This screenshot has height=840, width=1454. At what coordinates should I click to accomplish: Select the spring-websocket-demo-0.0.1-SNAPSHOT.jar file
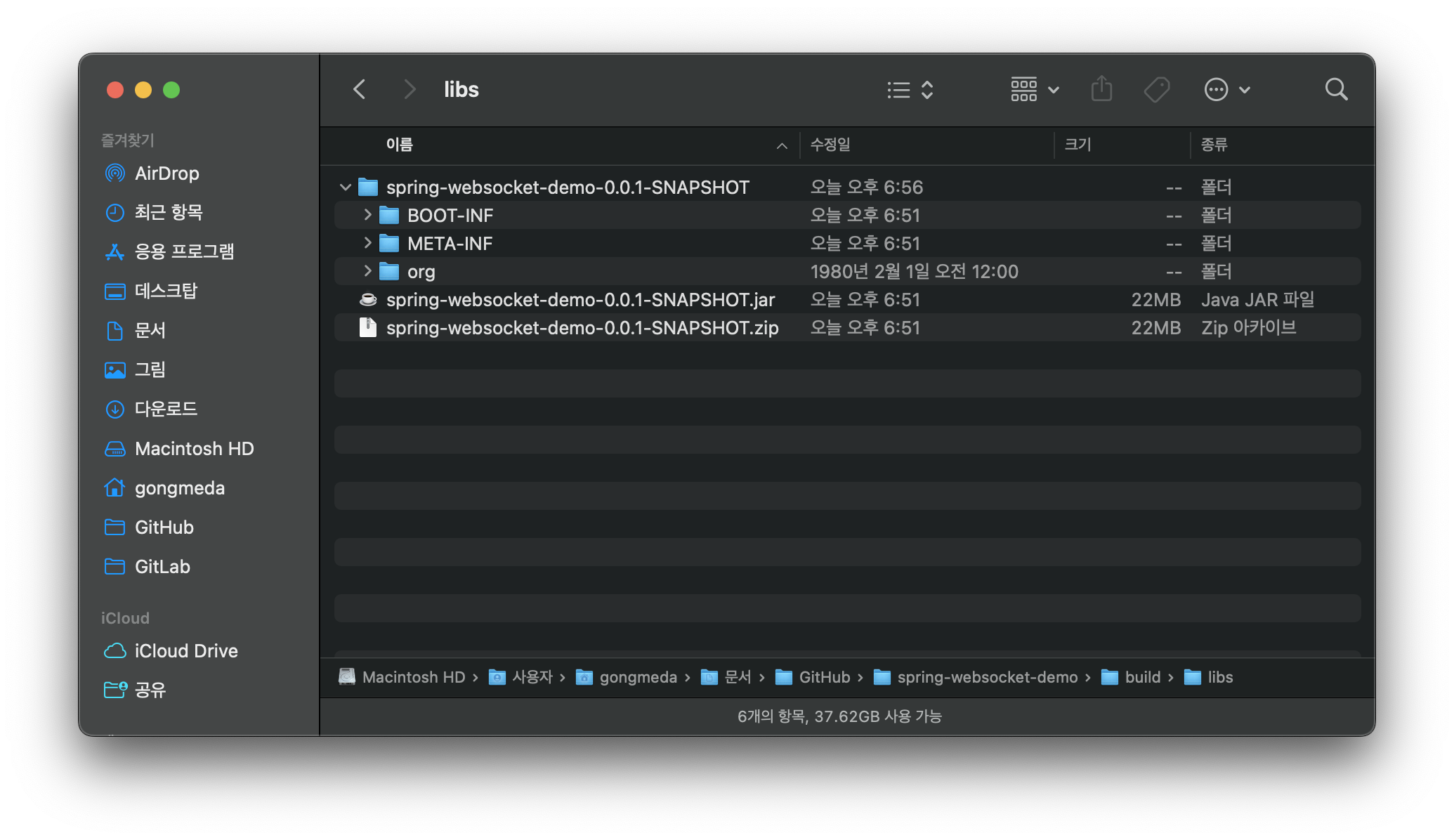[580, 300]
